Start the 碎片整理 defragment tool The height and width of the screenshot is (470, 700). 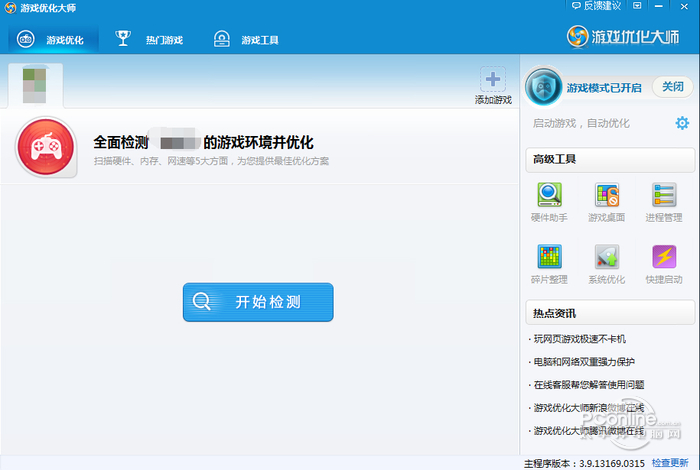tap(549, 264)
